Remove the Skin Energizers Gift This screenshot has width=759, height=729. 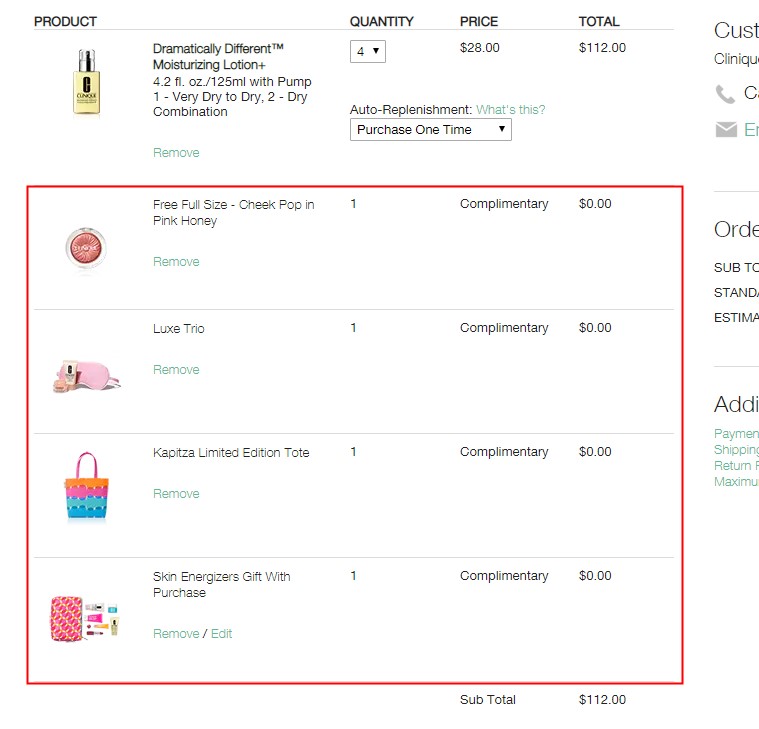click(176, 634)
